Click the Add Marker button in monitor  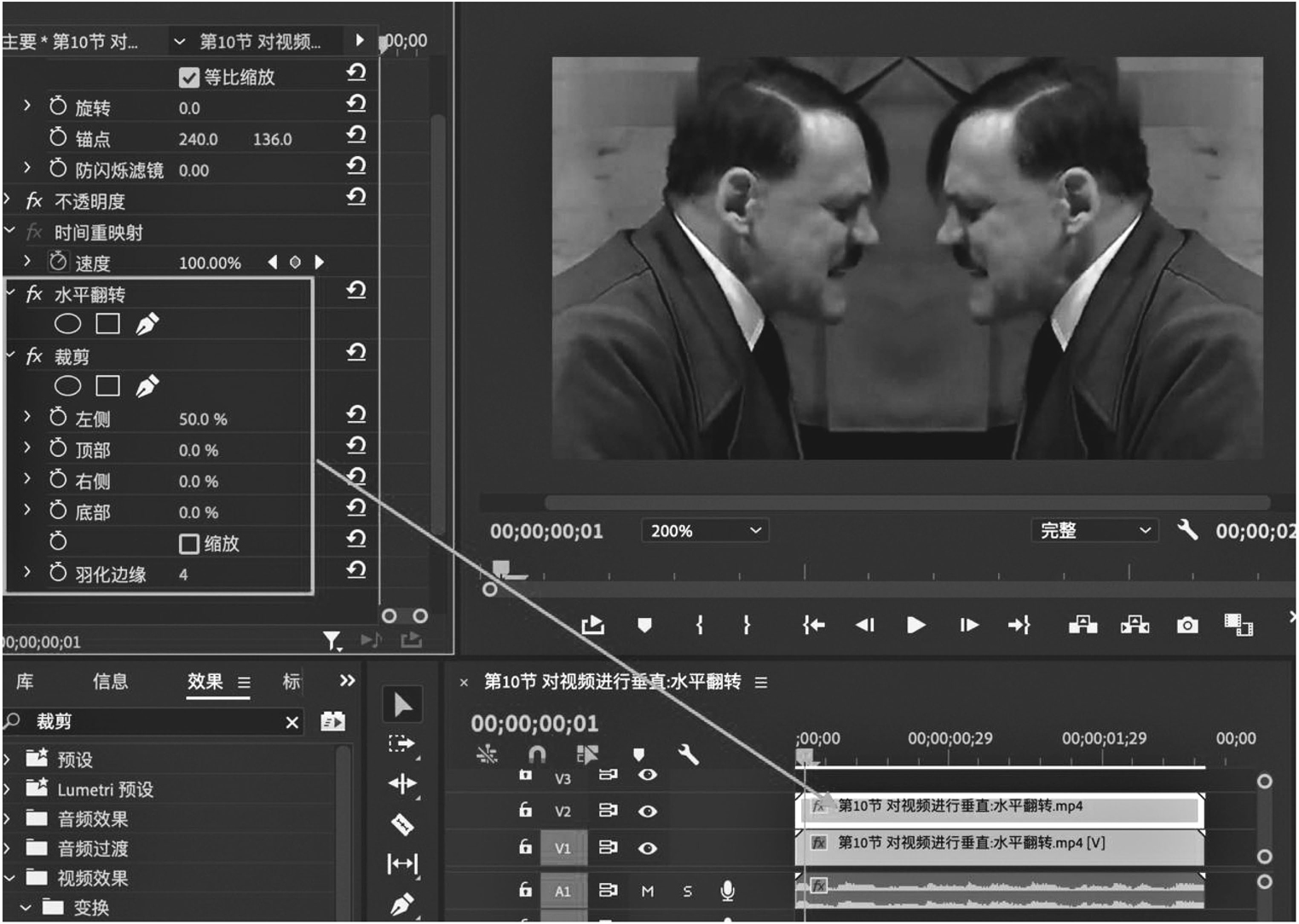pyautogui.click(x=644, y=626)
